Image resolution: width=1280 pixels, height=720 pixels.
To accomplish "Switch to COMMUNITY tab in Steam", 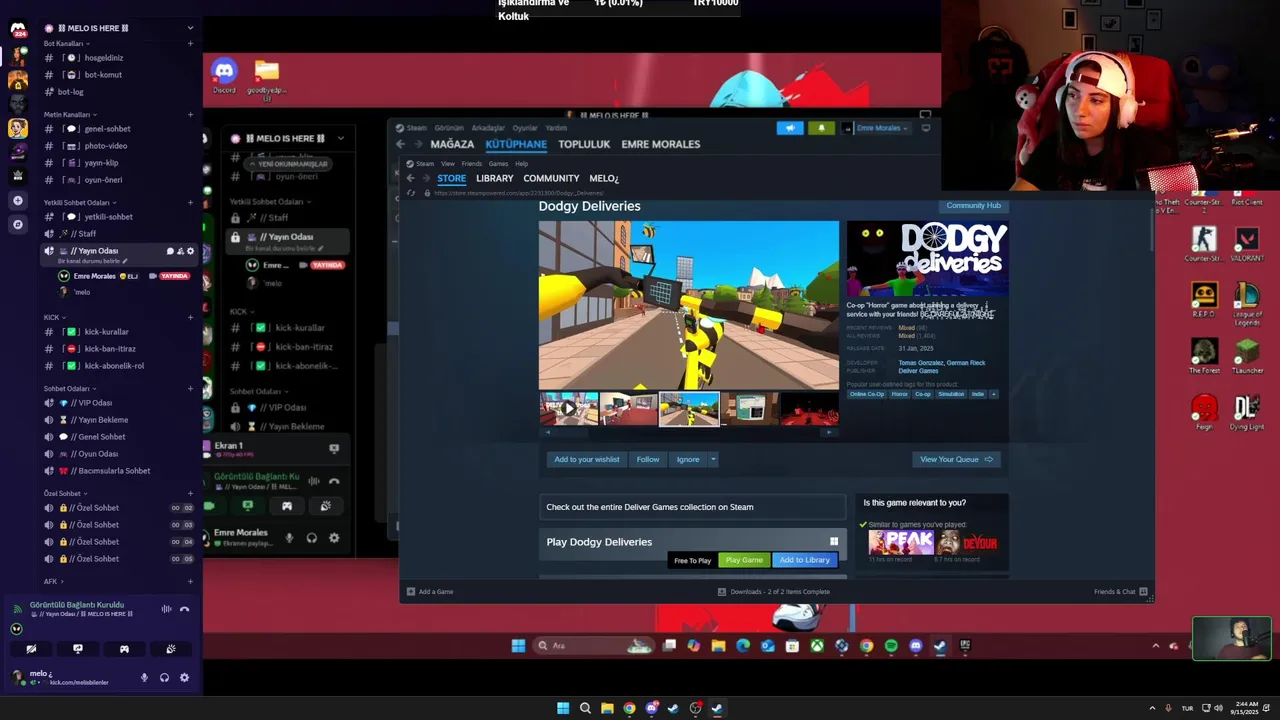I will (x=551, y=178).
